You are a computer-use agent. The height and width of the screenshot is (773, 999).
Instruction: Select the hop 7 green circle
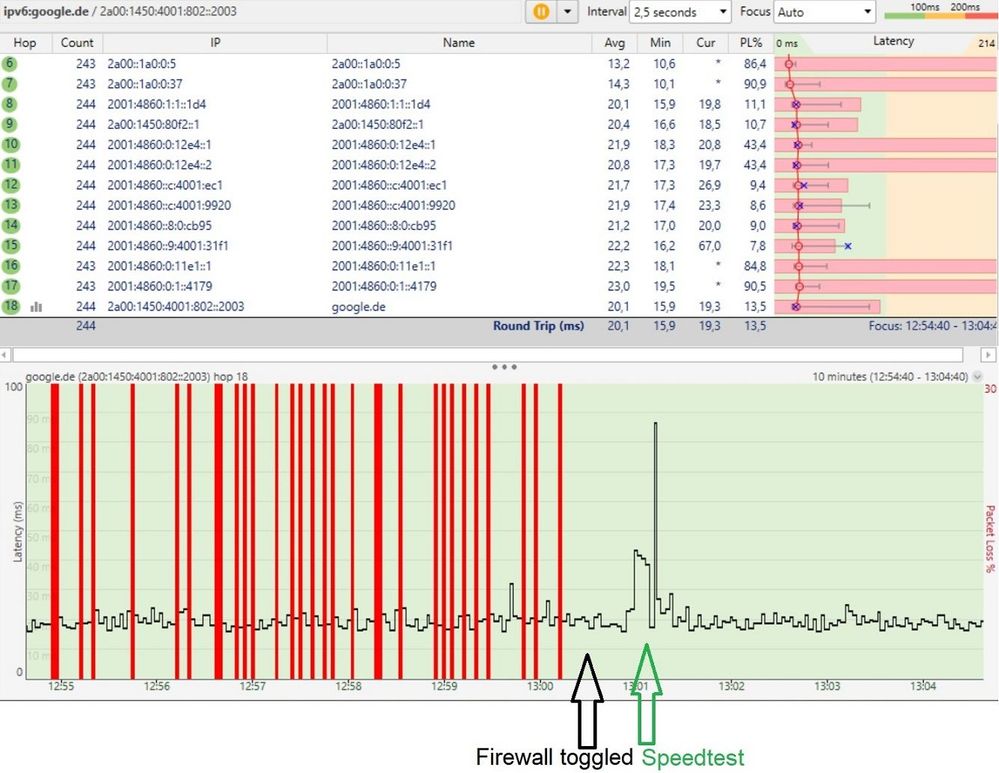(x=10, y=84)
